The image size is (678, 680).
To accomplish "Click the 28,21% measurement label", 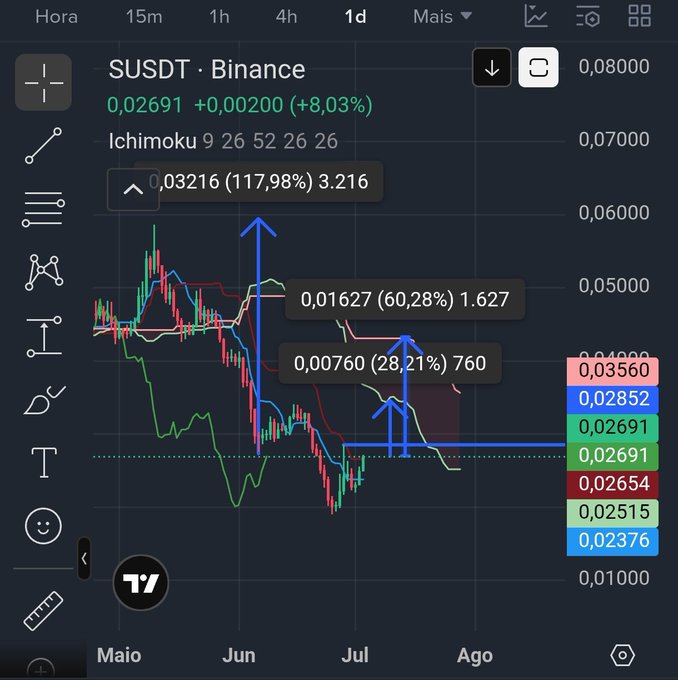I will coord(390,363).
